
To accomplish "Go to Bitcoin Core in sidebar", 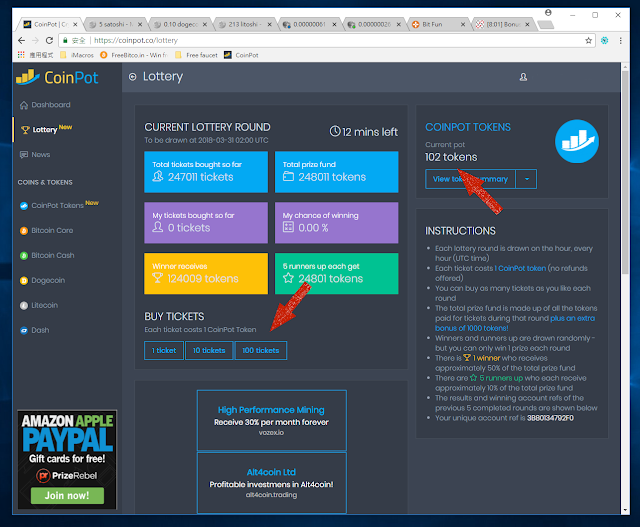I will [52, 230].
